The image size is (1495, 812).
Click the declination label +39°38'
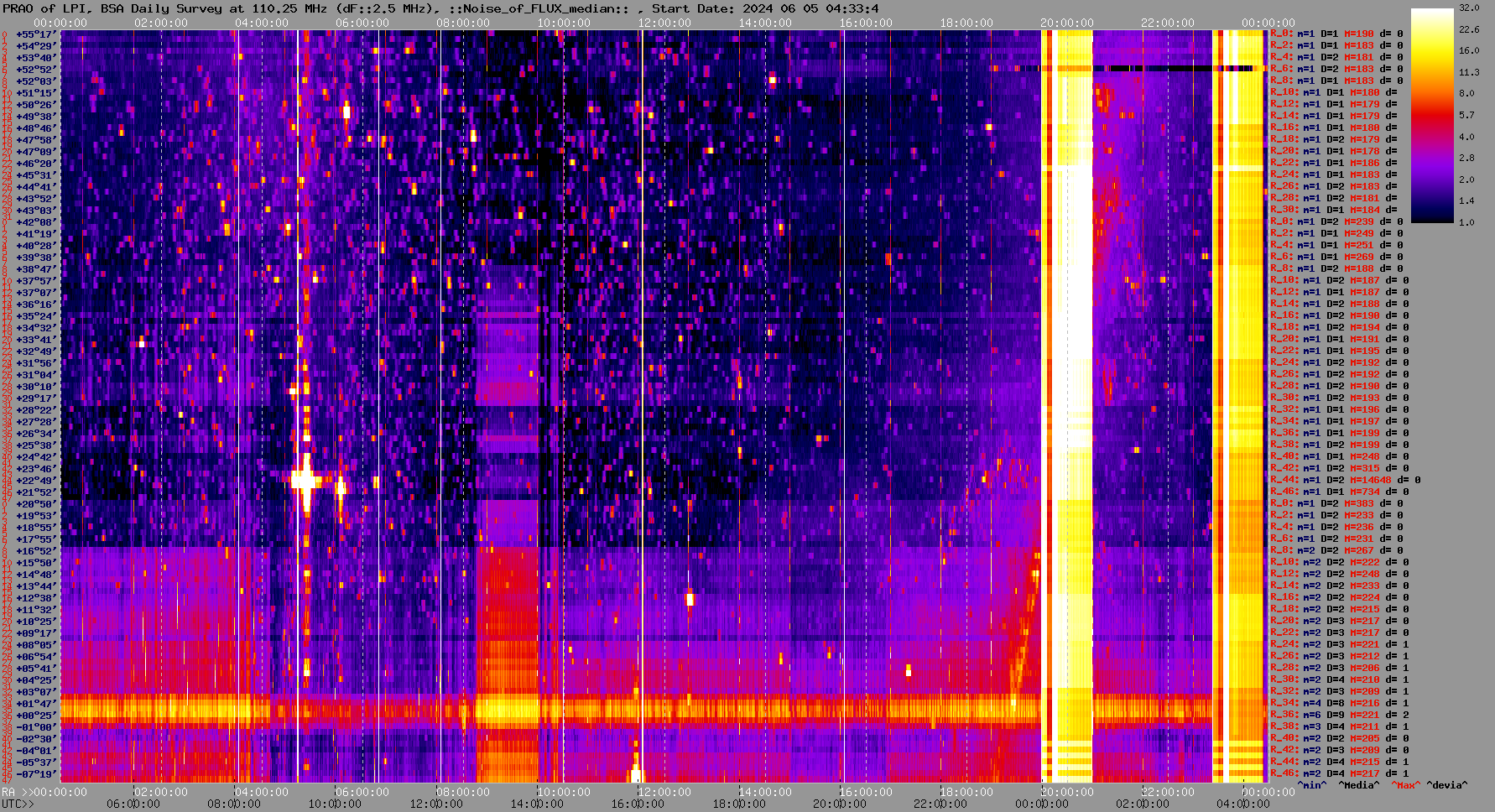pyautogui.click(x=35, y=258)
